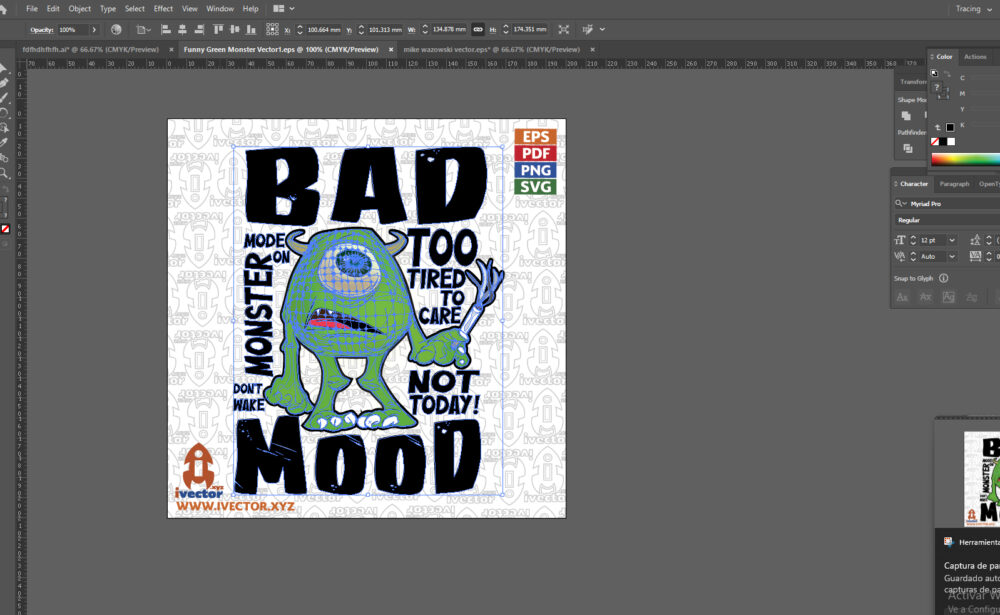The image size is (1000, 615).
Task: Click the W width value field
Action: (x=448, y=30)
